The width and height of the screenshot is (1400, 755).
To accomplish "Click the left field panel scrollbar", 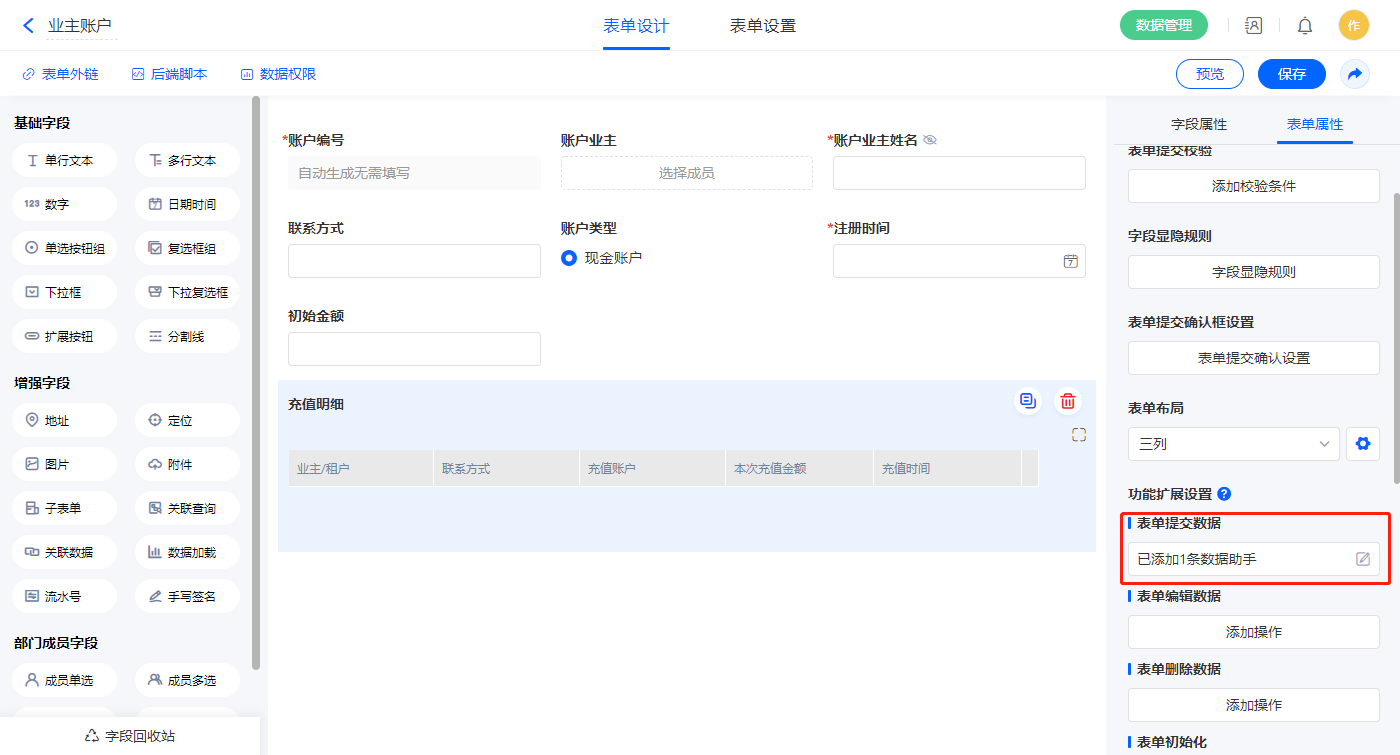I will pos(256,380).
